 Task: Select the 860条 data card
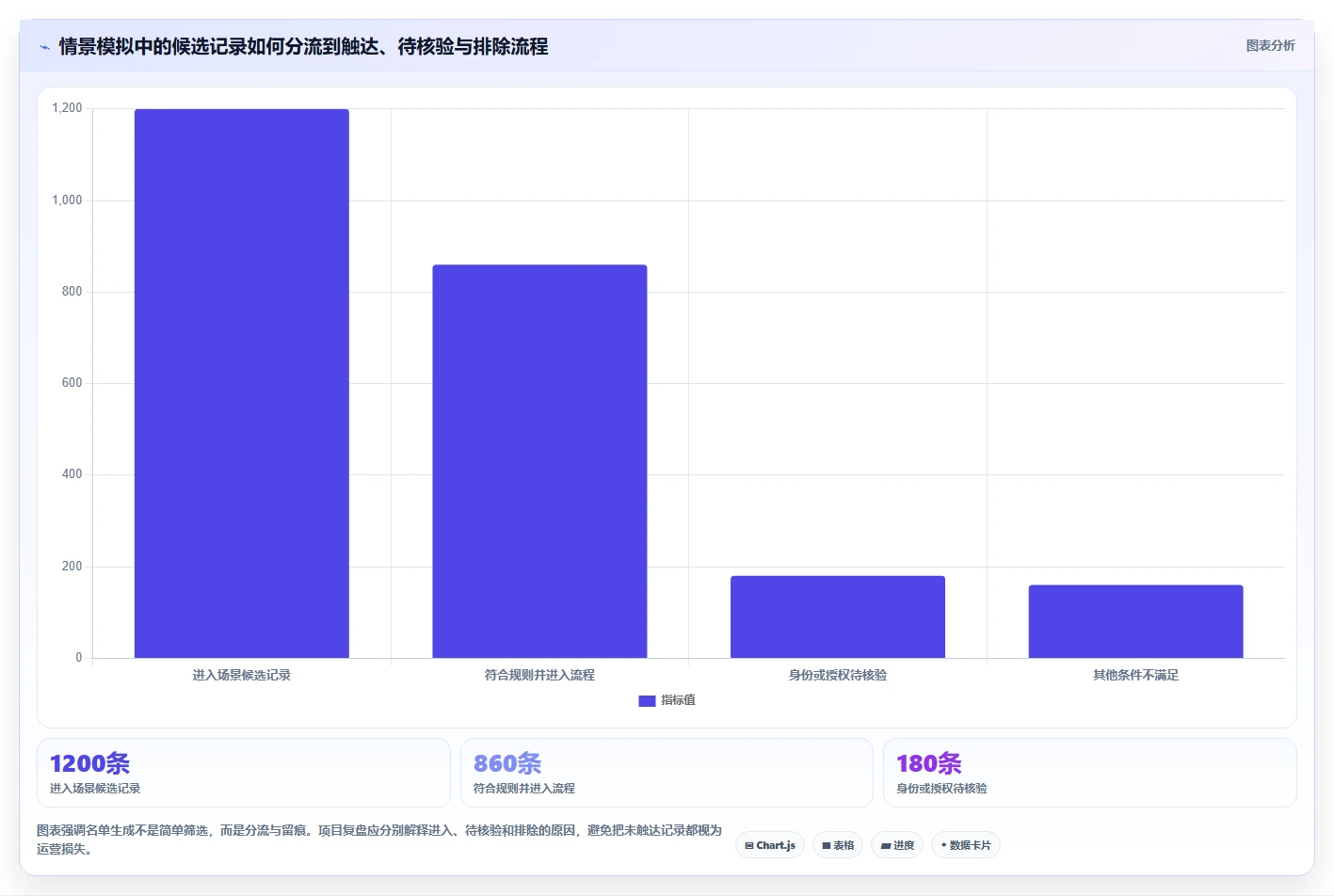[x=667, y=773]
